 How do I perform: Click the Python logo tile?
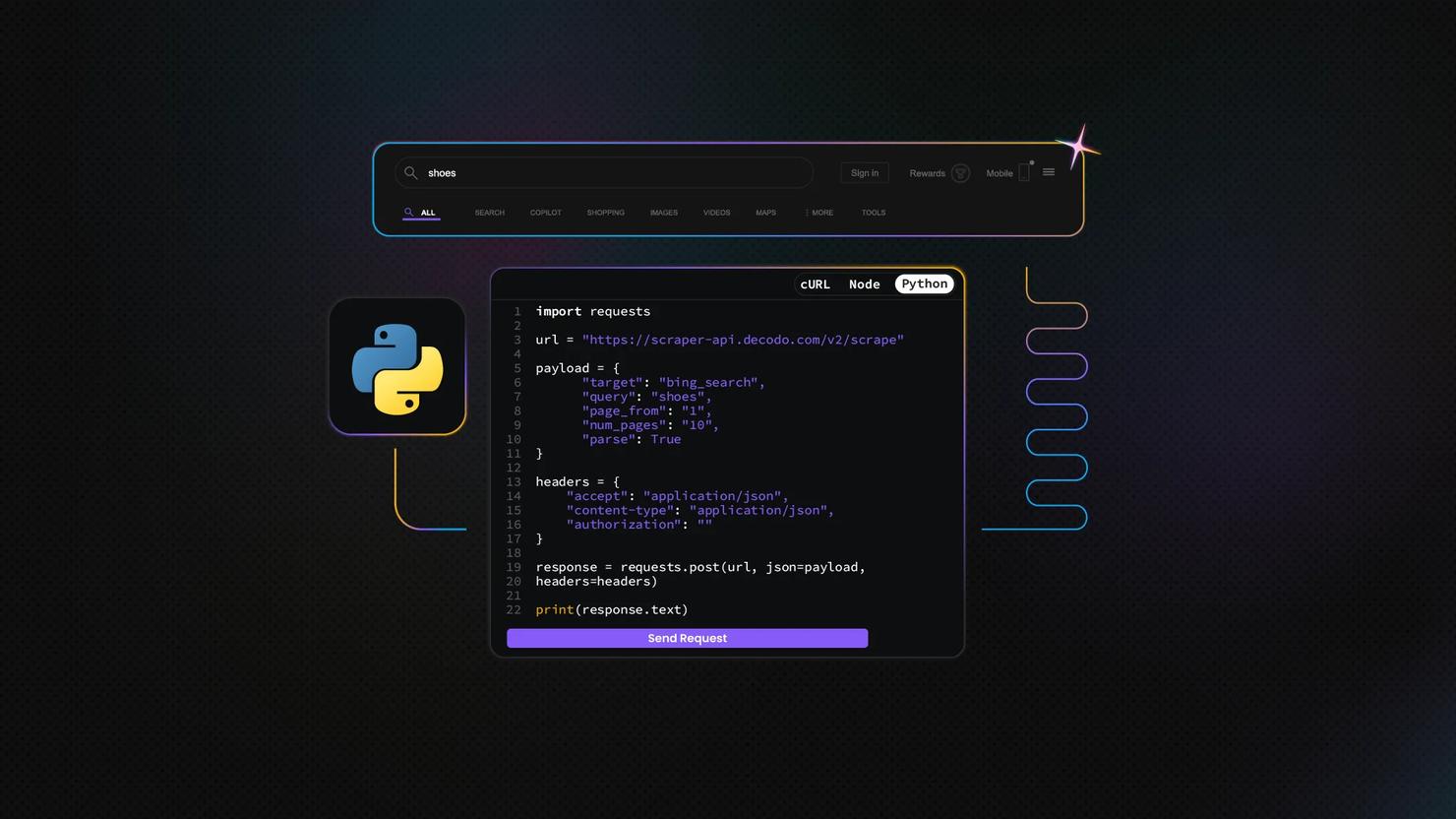click(x=397, y=367)
